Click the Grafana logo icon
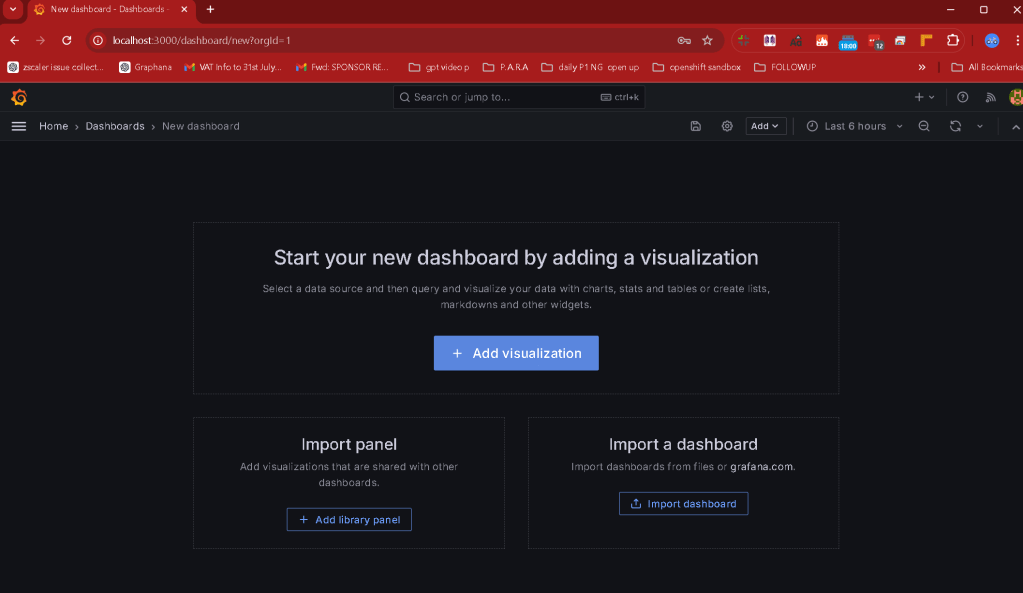 pos(19,97)
